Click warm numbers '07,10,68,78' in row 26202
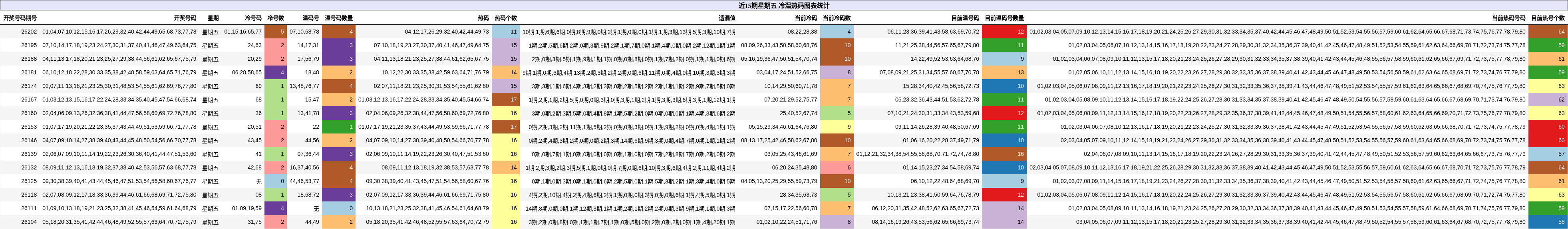Screen dimensions: 1568x229 point(304,32)
